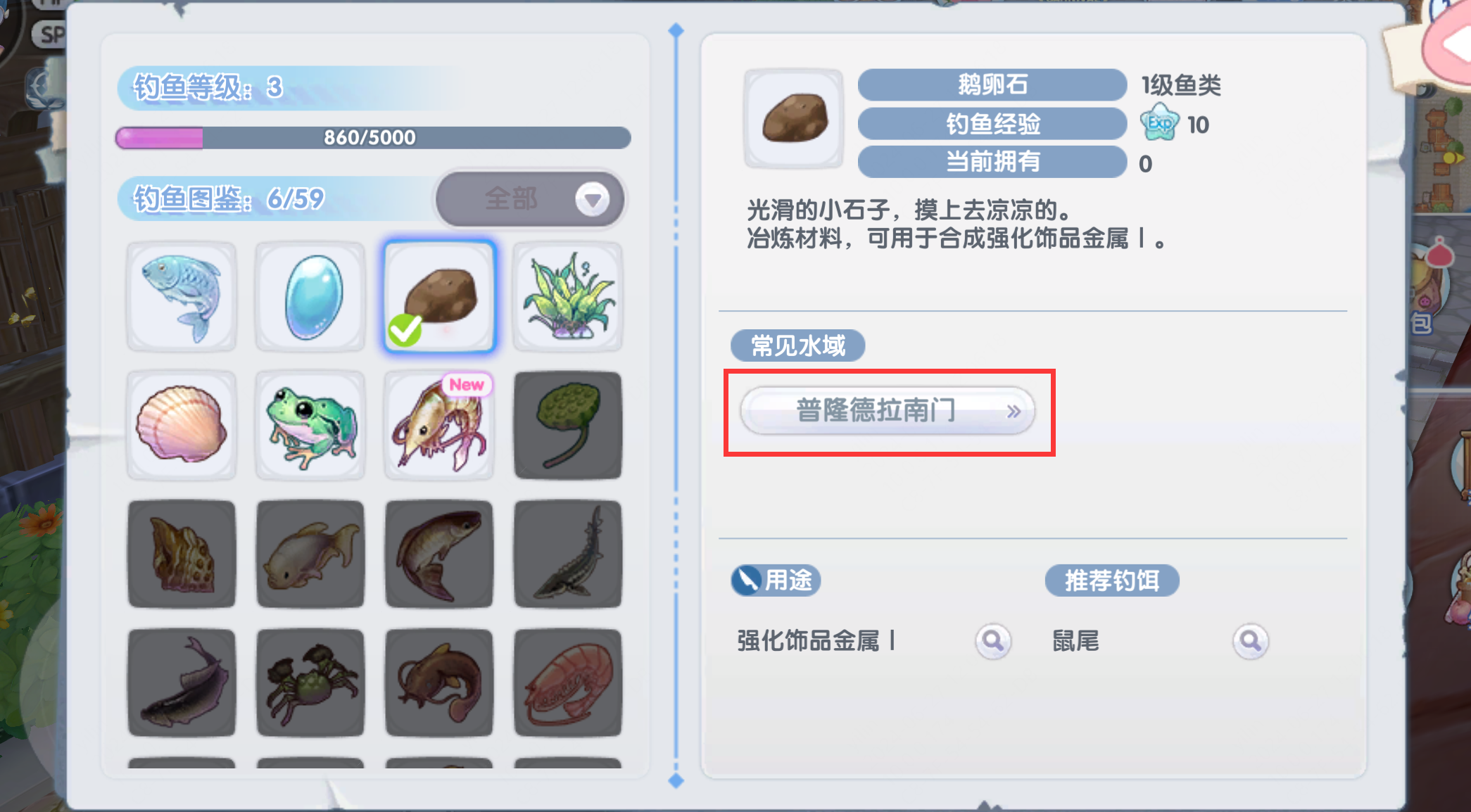Select the blue fish icon

coord(182,297)
